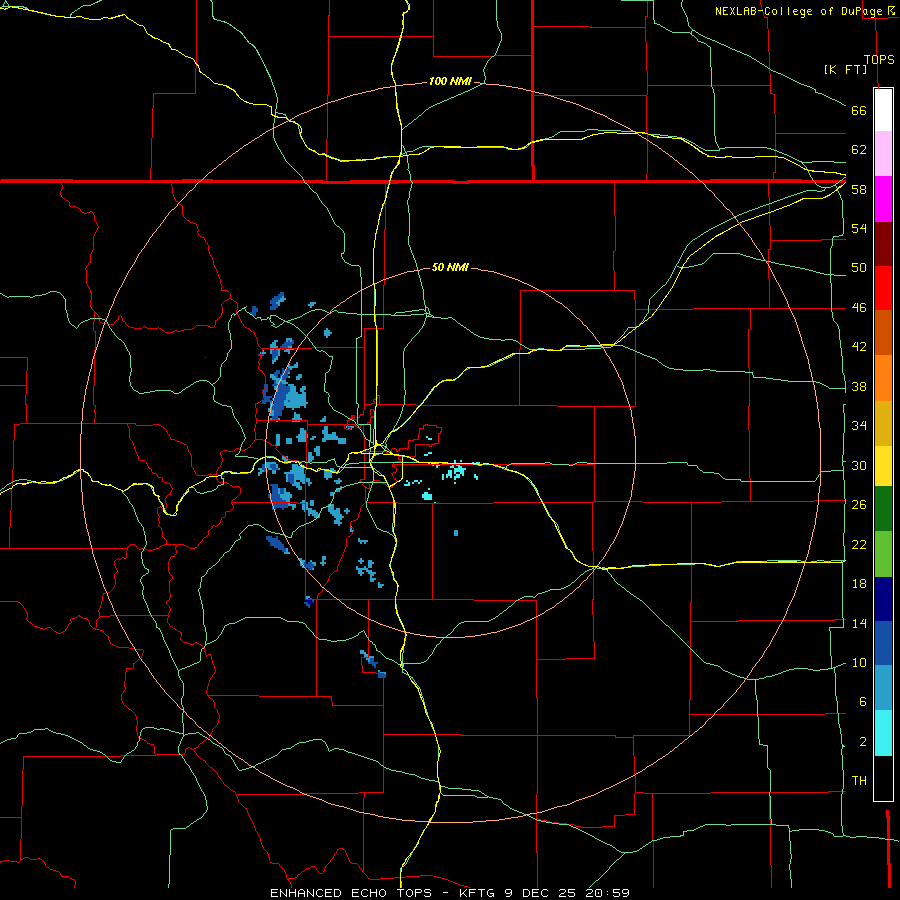Click the '50 NMI' range ring label
The image size is (900, 900).
click(x=450, y=267)
